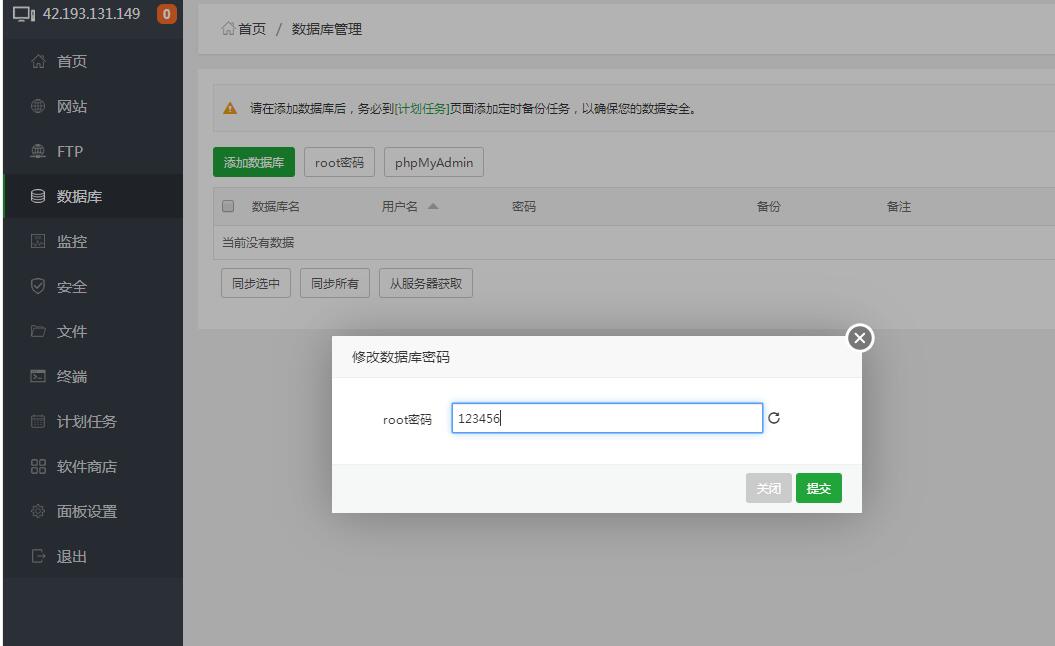This screenshot has width=1055, height=646.
Task: Select 退出 to log out
Action: pos(72,557)
